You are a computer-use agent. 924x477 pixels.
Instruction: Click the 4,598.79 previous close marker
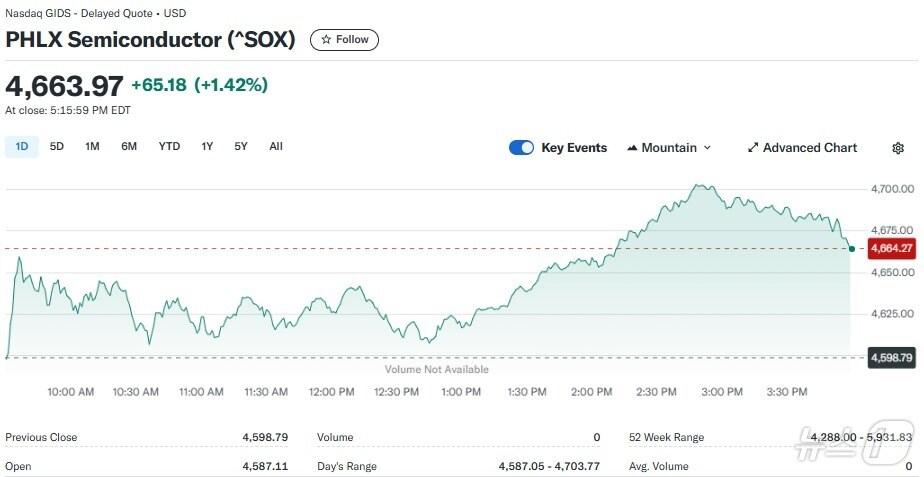891,357
